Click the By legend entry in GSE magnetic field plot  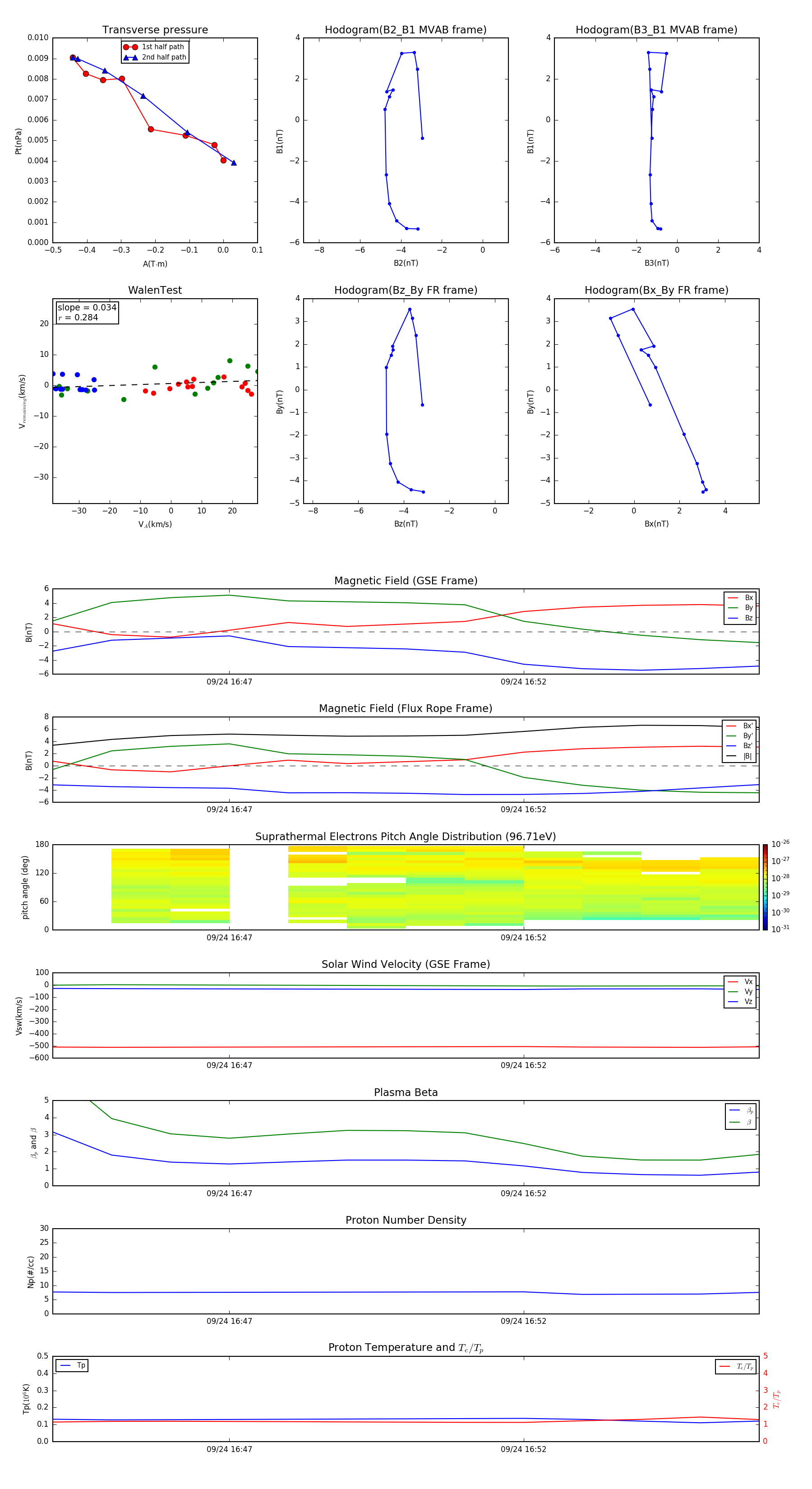pos(741,607)
